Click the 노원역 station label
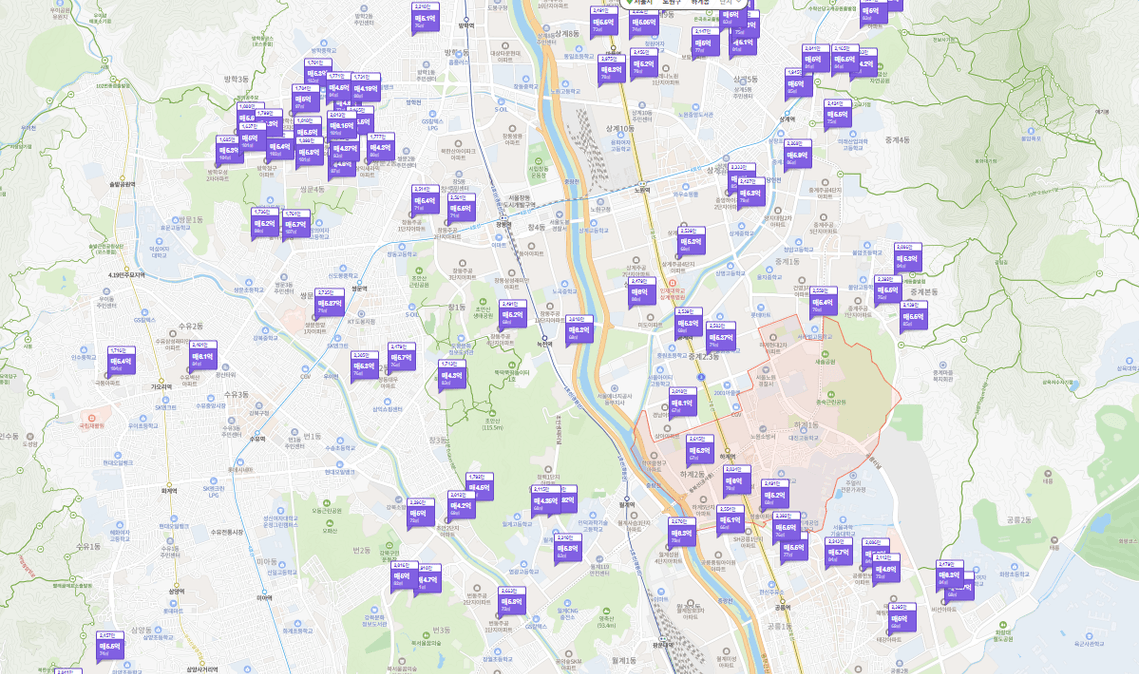Screen dimensions: 1139x674 pyautogui.click(x=641, y=190)
